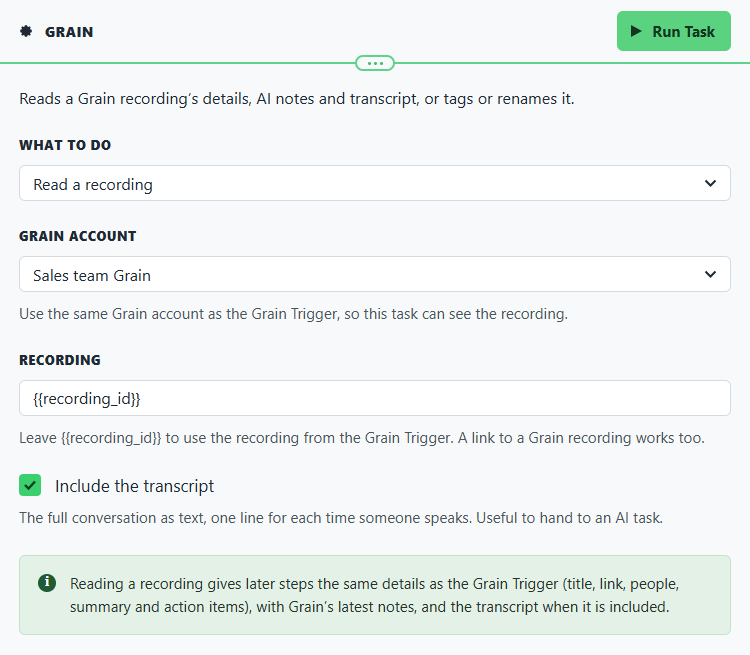The height and width of the screenshot is (655, 750).
Task: Click the 'Reads a Grain recording's details' description
Action: (297, 99)
